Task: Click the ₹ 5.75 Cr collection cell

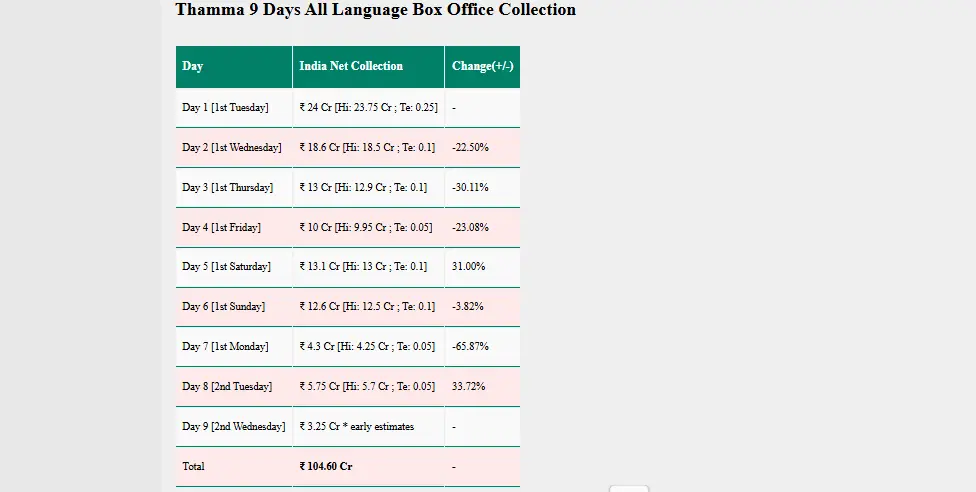Action: [x=367, y=386]
